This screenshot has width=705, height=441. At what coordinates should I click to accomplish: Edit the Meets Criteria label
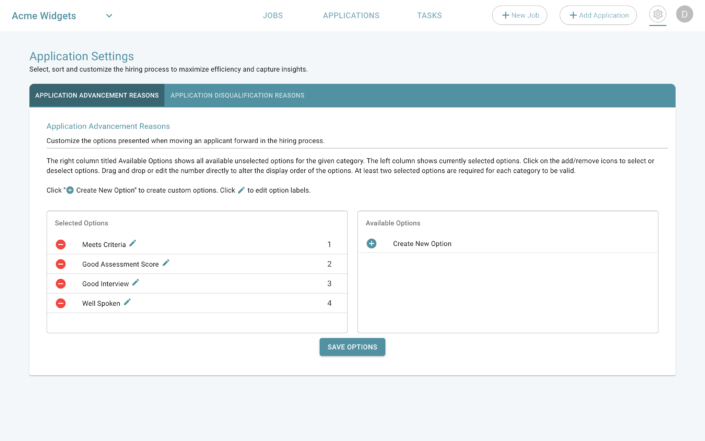pos(133,243)
